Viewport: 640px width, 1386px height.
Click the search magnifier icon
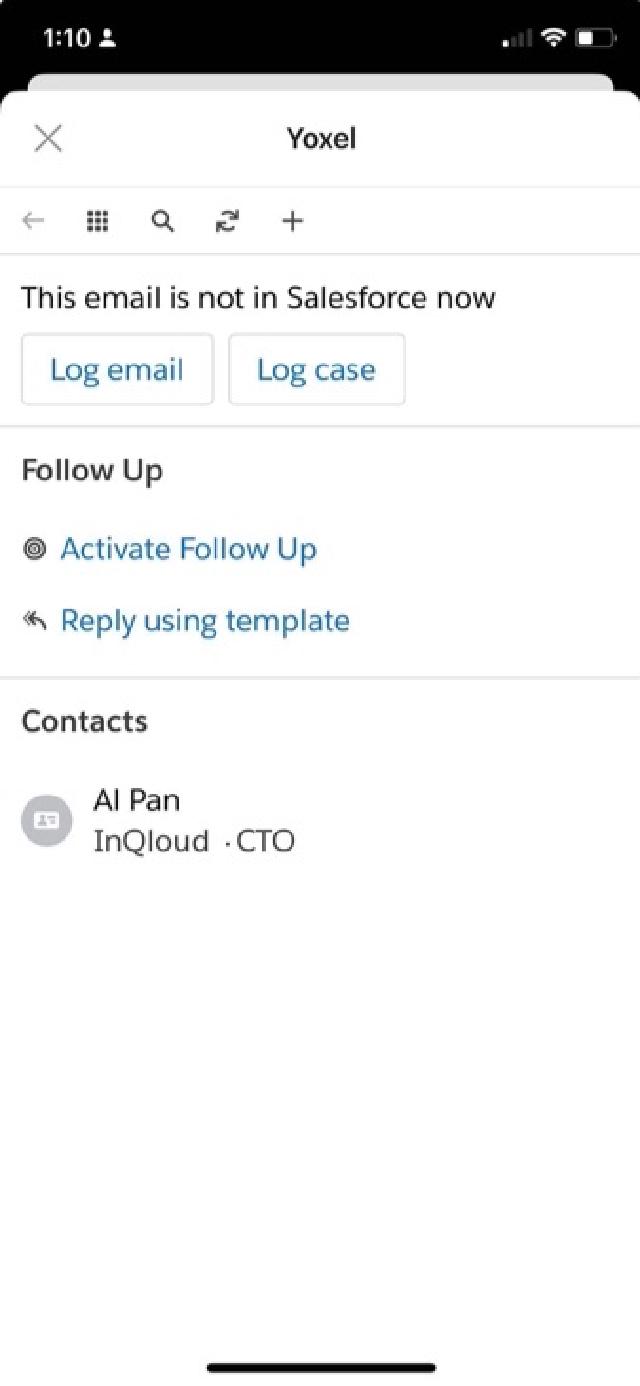pos(162,221)
